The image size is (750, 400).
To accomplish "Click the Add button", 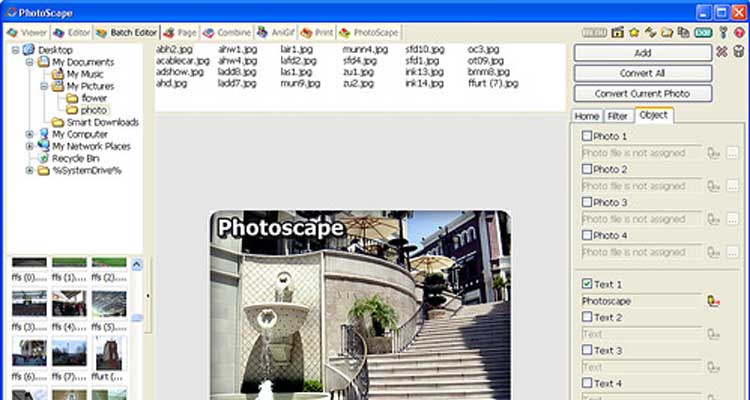I will pos(642,53).
